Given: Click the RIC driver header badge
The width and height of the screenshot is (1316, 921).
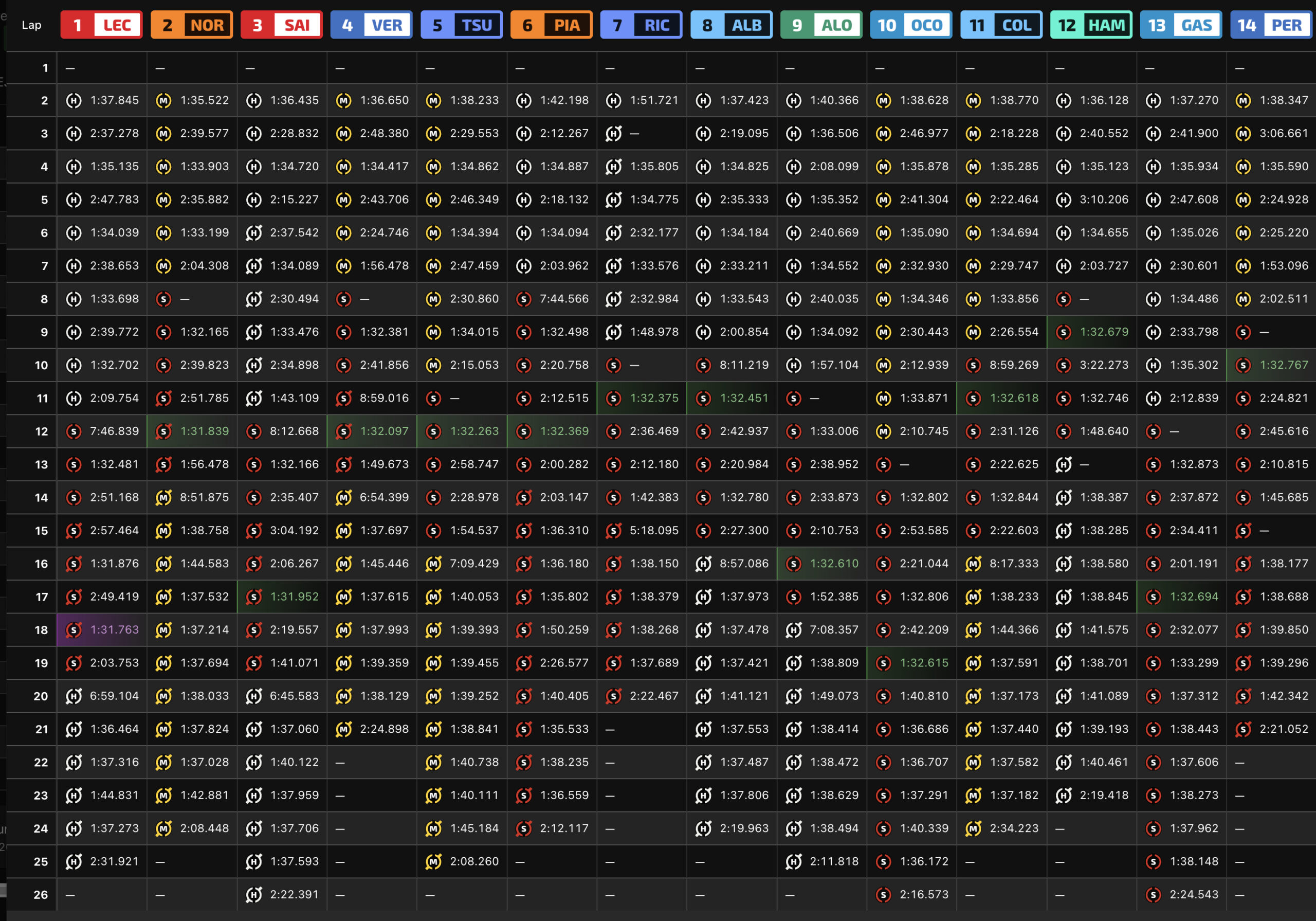Looking at the screenshot, I should [642, 25].
